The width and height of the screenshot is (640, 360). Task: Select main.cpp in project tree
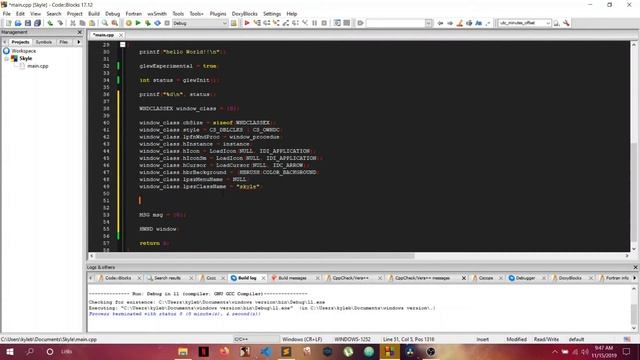(38, 66)
